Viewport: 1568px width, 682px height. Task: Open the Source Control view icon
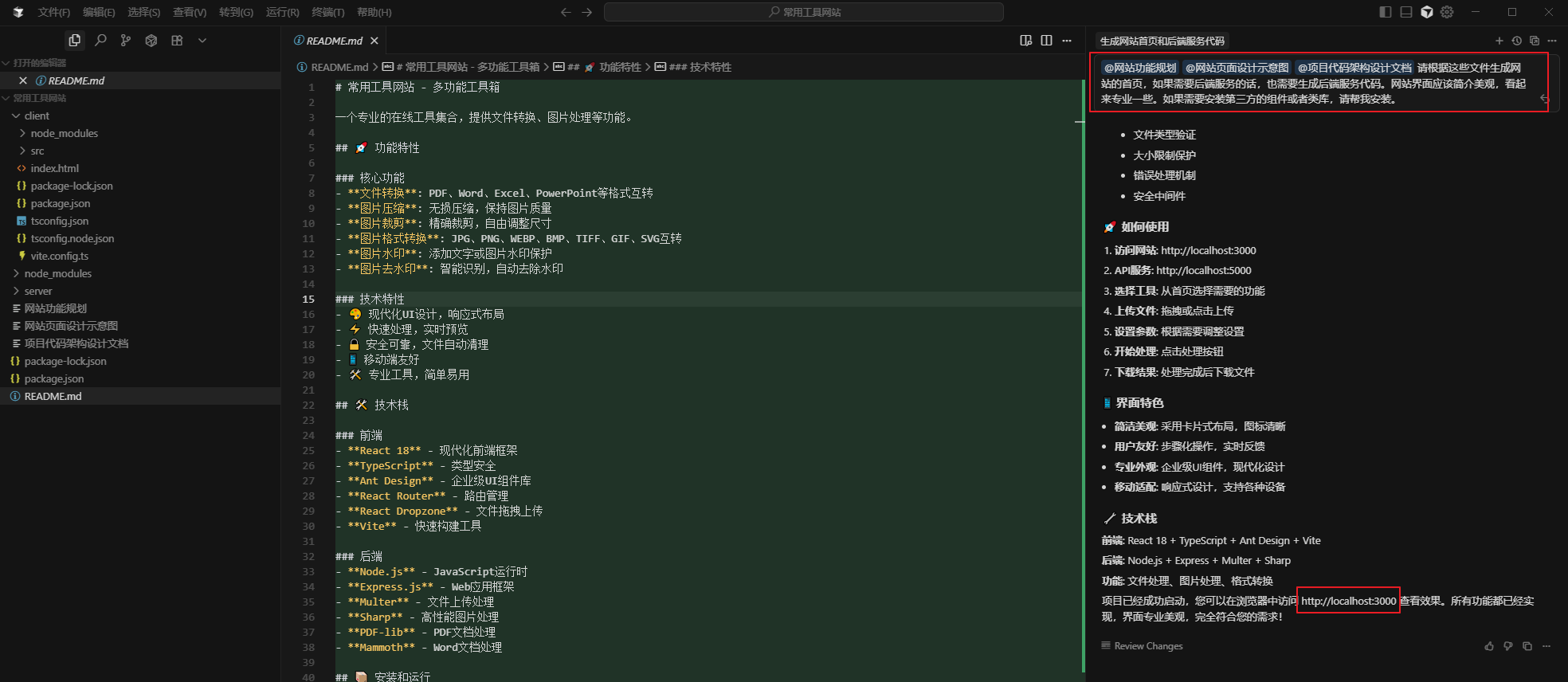[126, 40]
